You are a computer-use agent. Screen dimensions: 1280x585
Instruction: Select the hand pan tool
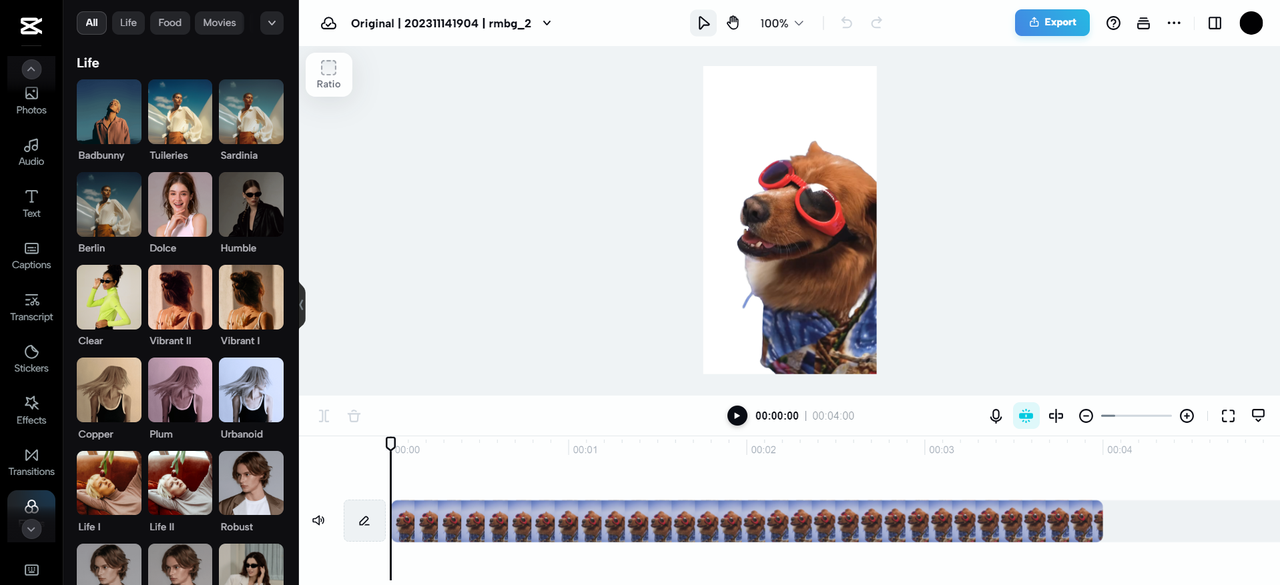[x=733, y=23]
